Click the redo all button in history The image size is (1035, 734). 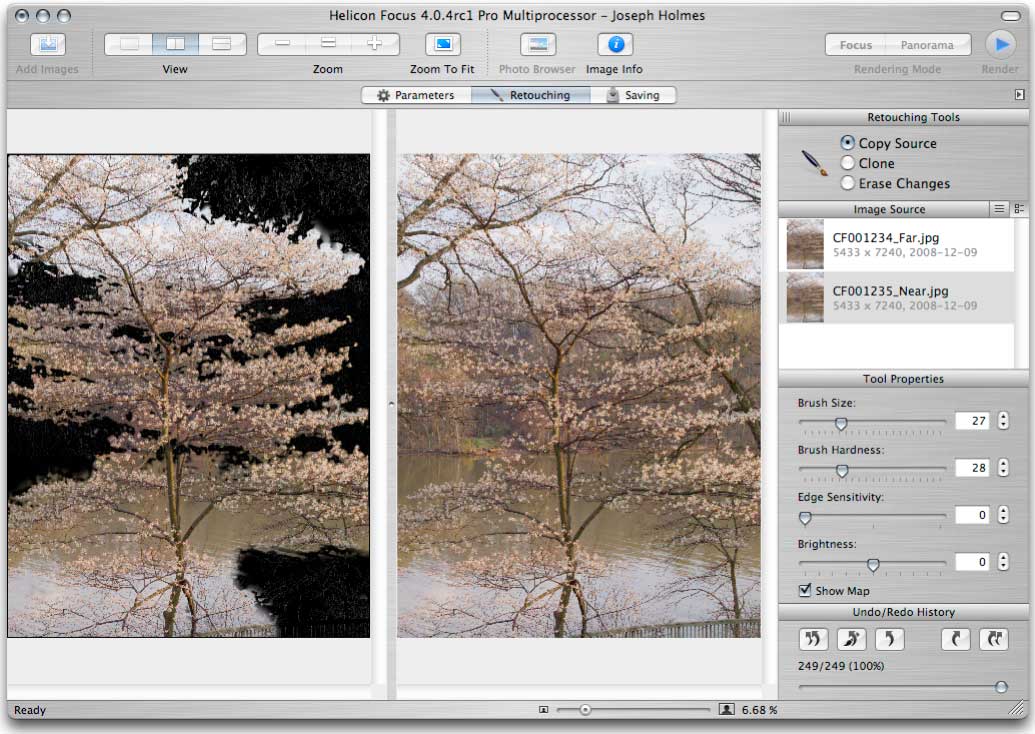pyautogui.click(x=994, y=639)
